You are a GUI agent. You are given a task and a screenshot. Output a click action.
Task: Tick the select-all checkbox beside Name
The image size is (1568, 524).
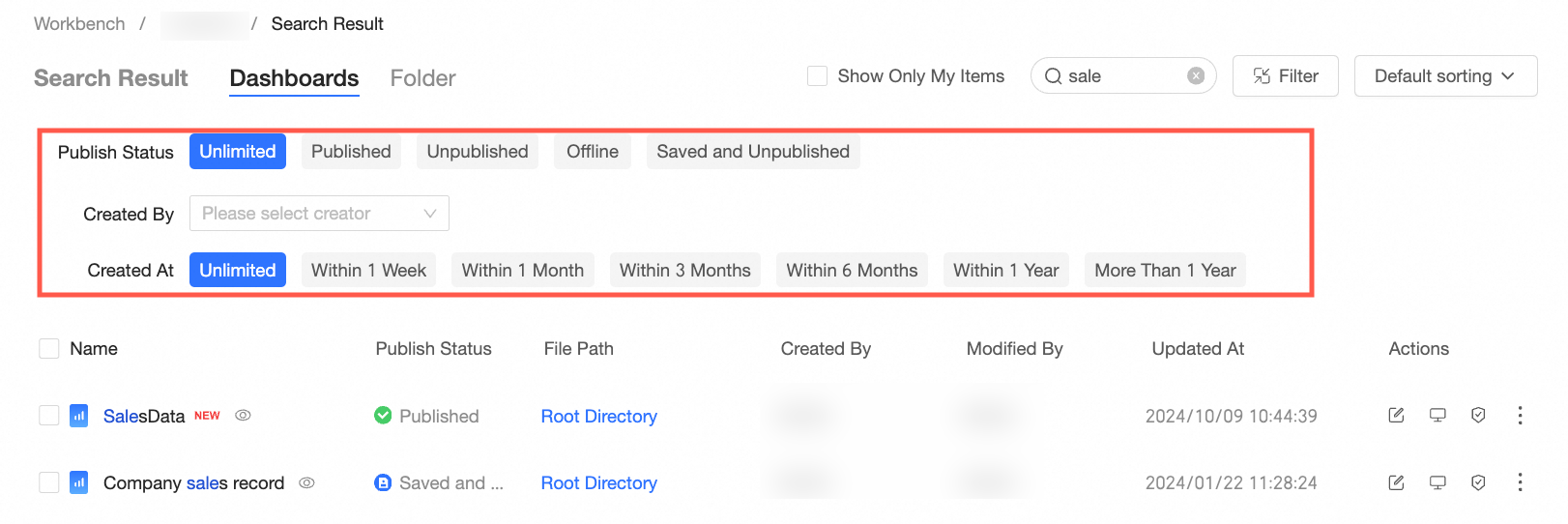pyautogui.click(x=49, y=348)
